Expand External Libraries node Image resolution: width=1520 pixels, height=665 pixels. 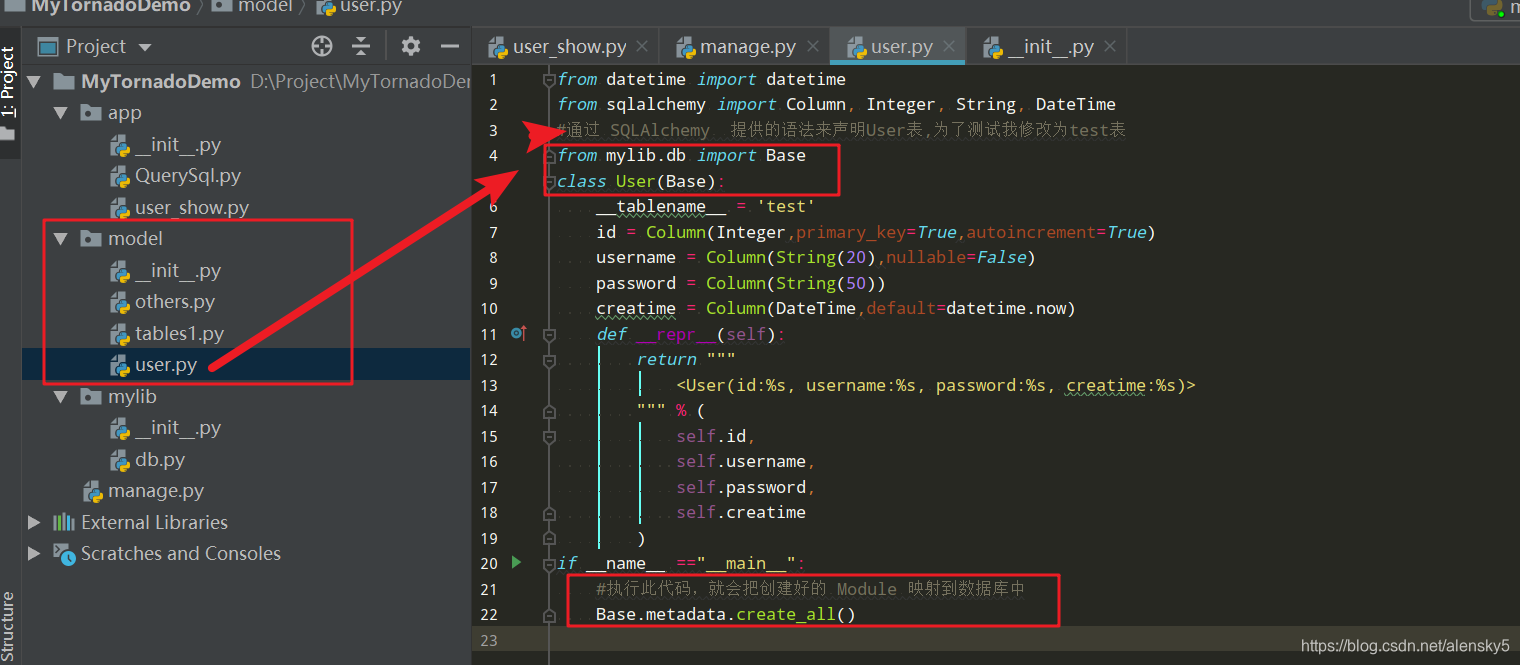point(34,522)
